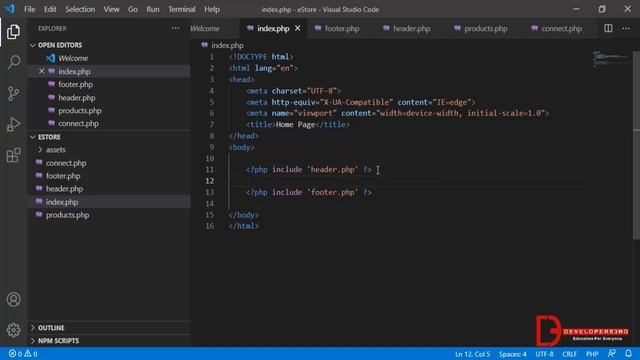This screenshot has height=360, width=640.
Task: Click the Welcome file icon in Open Editors
Action: pyautogui.click(x=51, y=58)
